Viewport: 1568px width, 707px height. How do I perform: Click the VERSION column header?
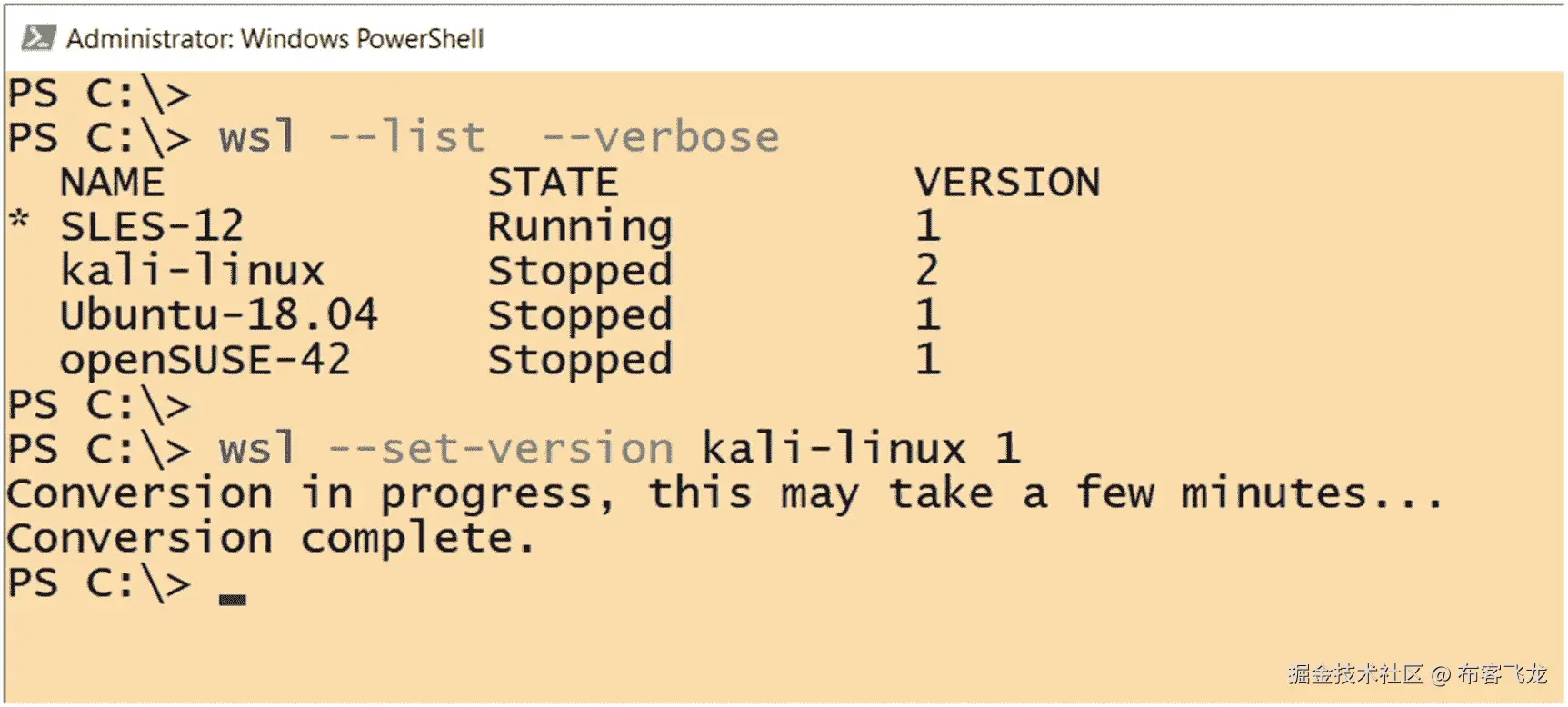coord(1007,183)
